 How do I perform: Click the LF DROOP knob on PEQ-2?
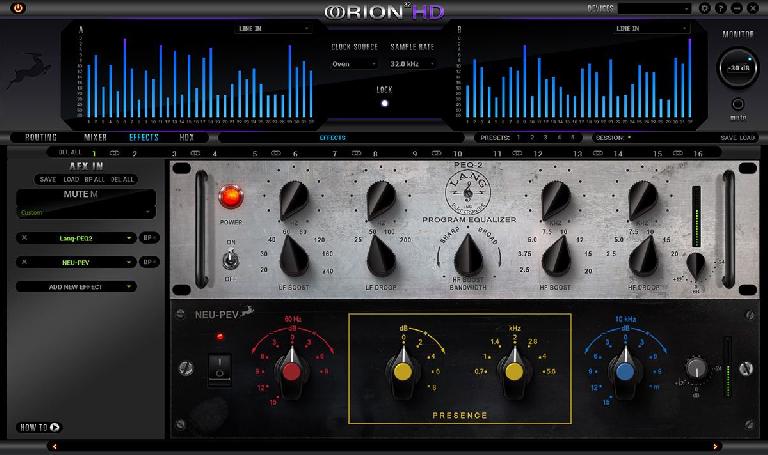[381, 256]
